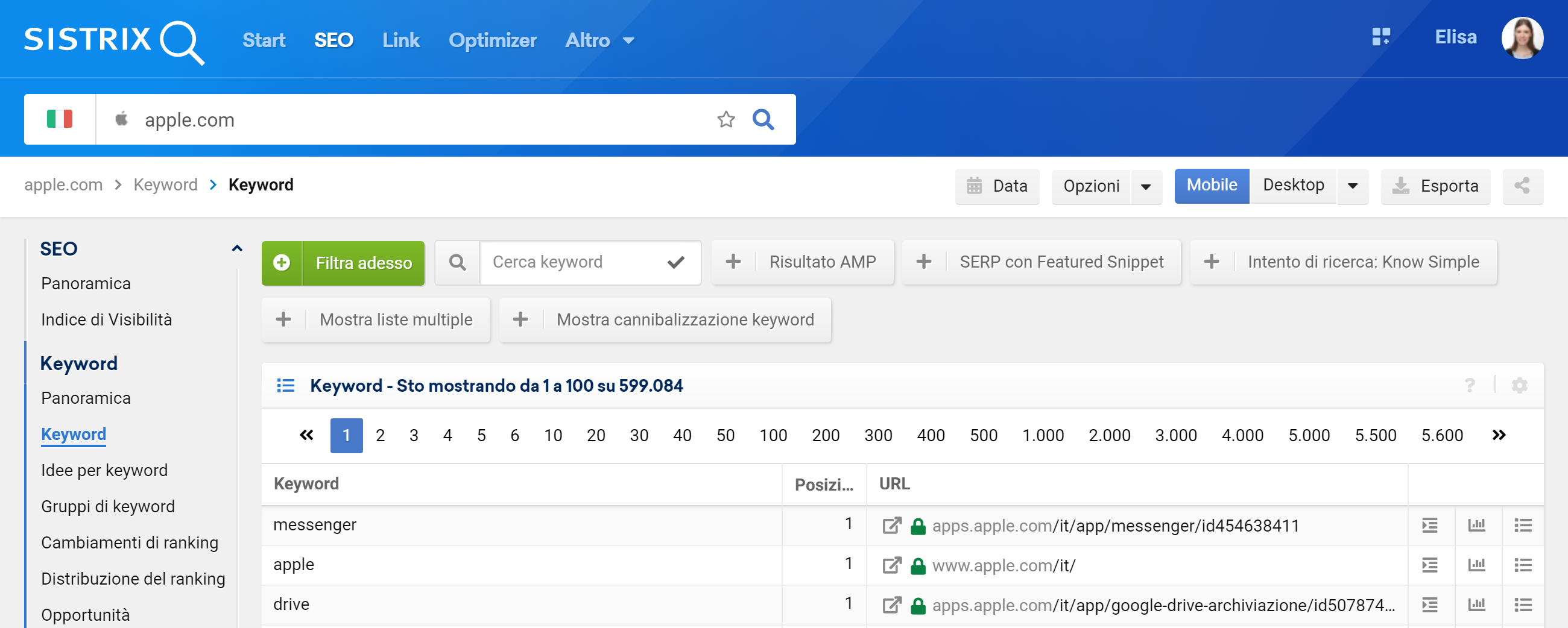Show ranking history chart for drive
The width and height of the screenshot is (1568, 628).
click(x=1476, y=605)
